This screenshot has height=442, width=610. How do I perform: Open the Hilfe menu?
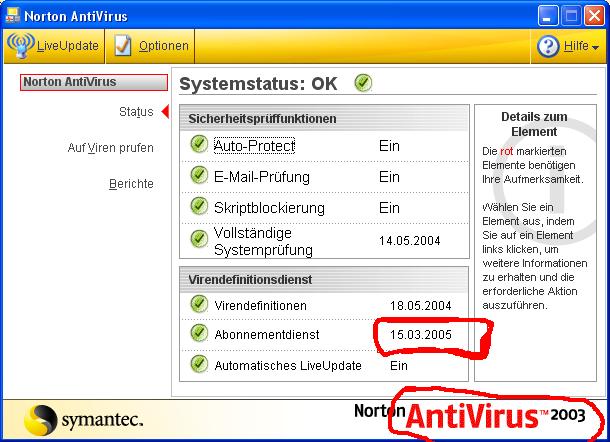(568, 46)
